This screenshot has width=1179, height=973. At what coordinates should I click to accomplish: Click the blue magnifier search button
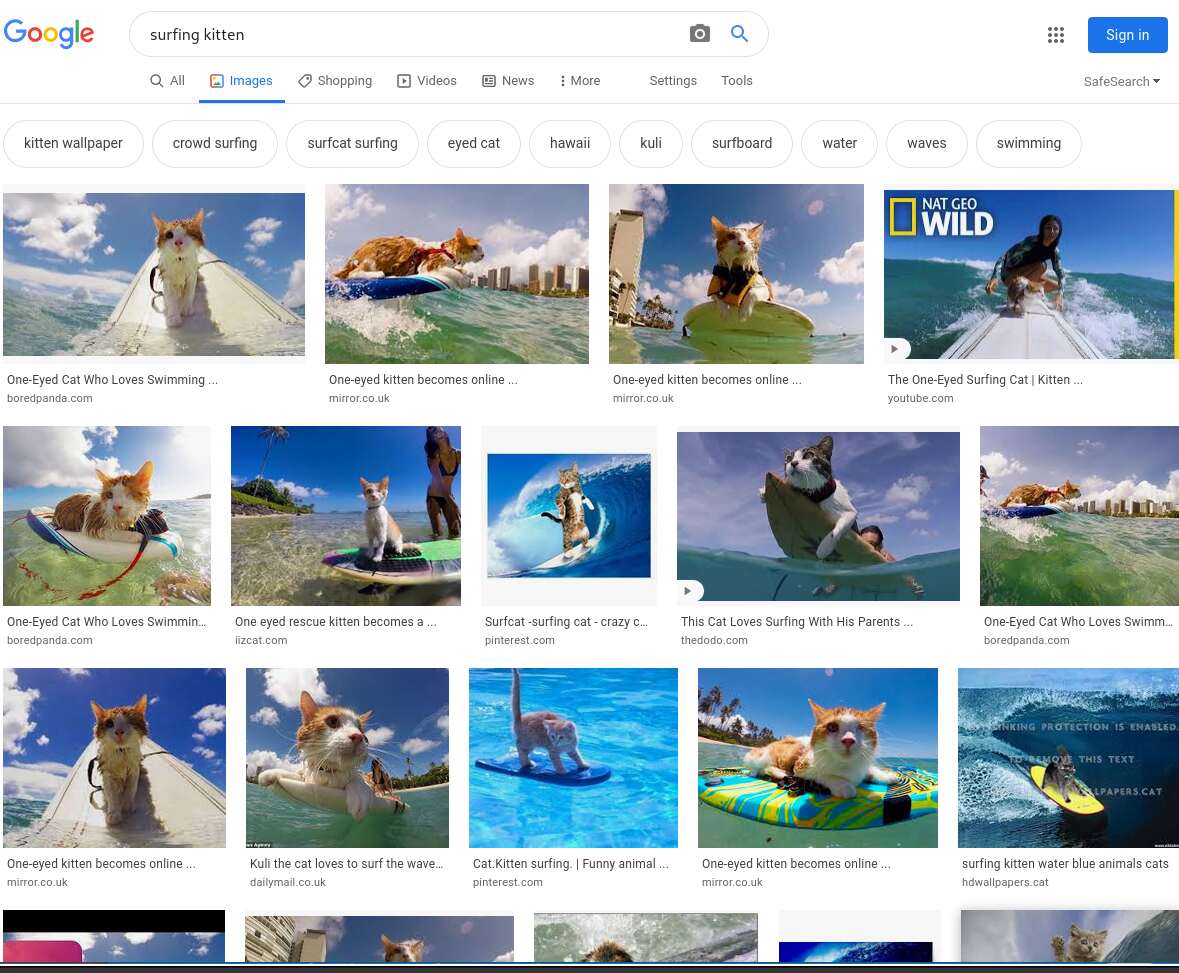point(739,34)
